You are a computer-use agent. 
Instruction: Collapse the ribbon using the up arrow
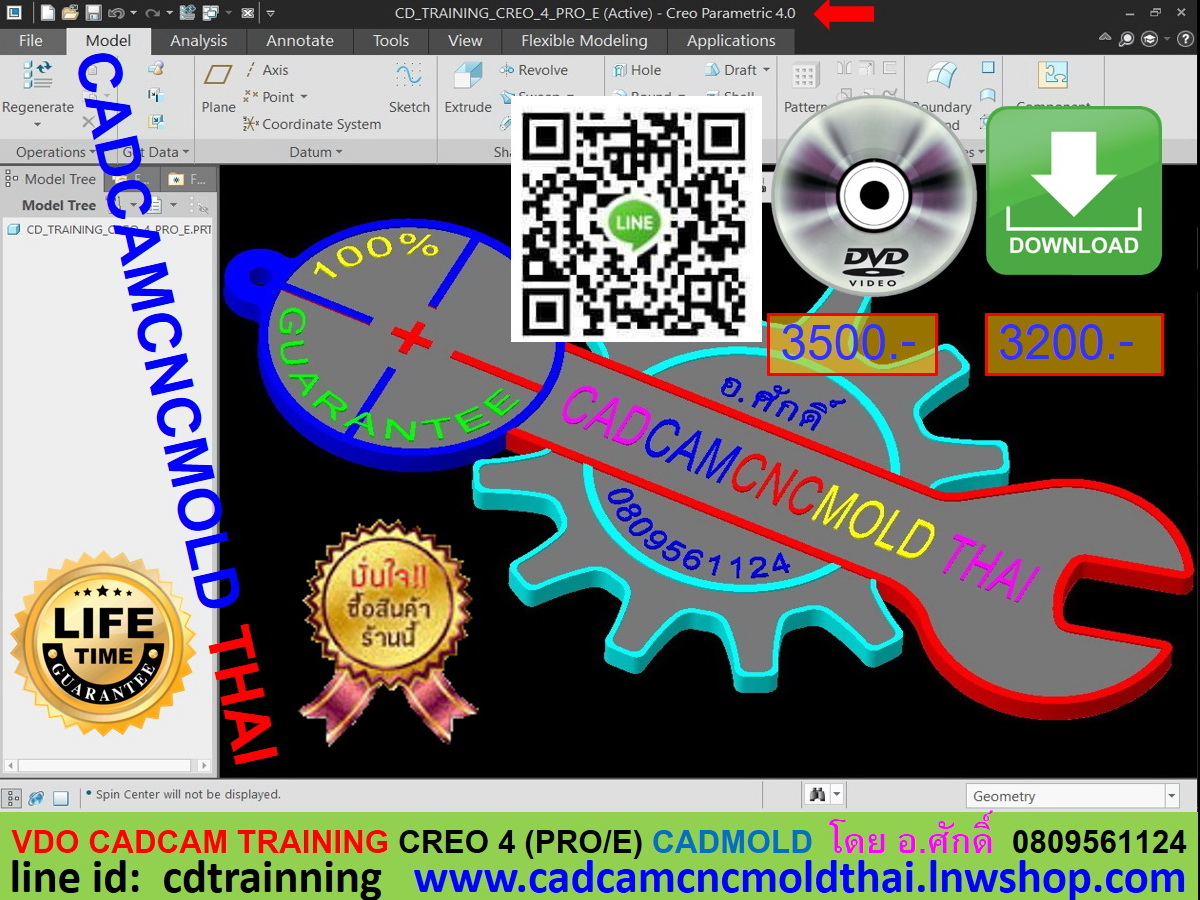tap(1105, 38)
